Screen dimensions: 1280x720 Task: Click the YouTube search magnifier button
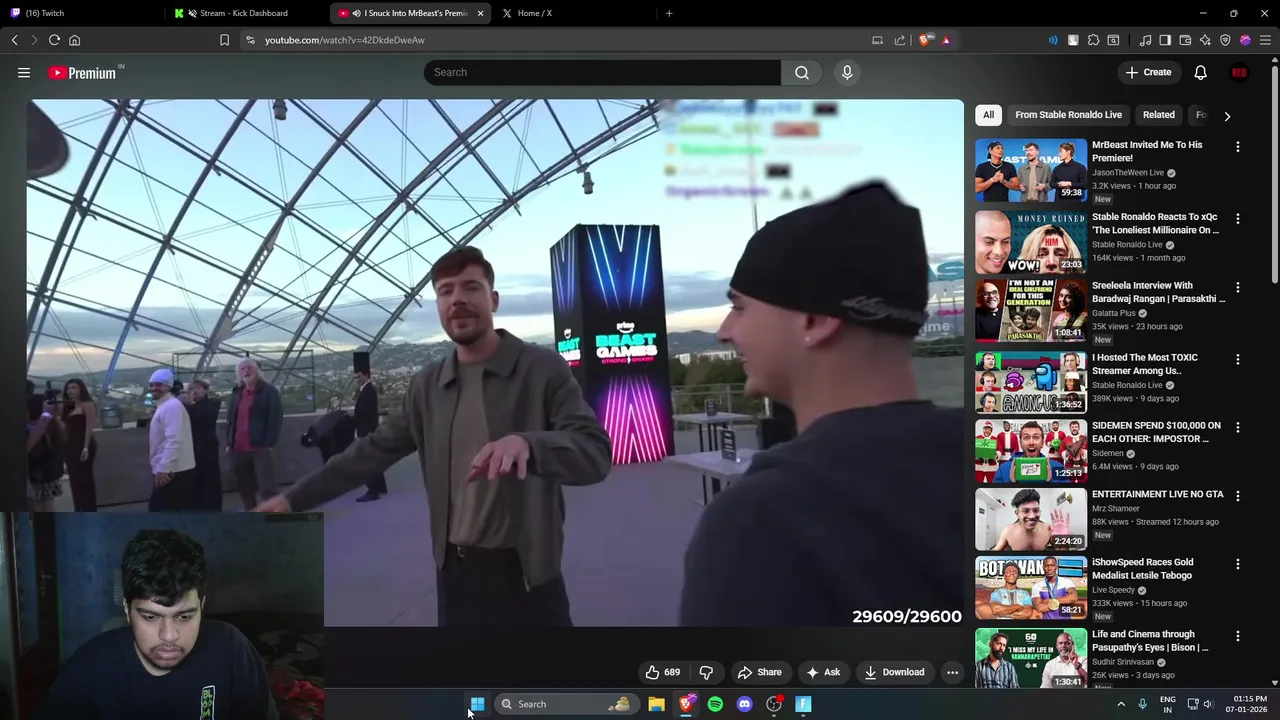(802, 72)
